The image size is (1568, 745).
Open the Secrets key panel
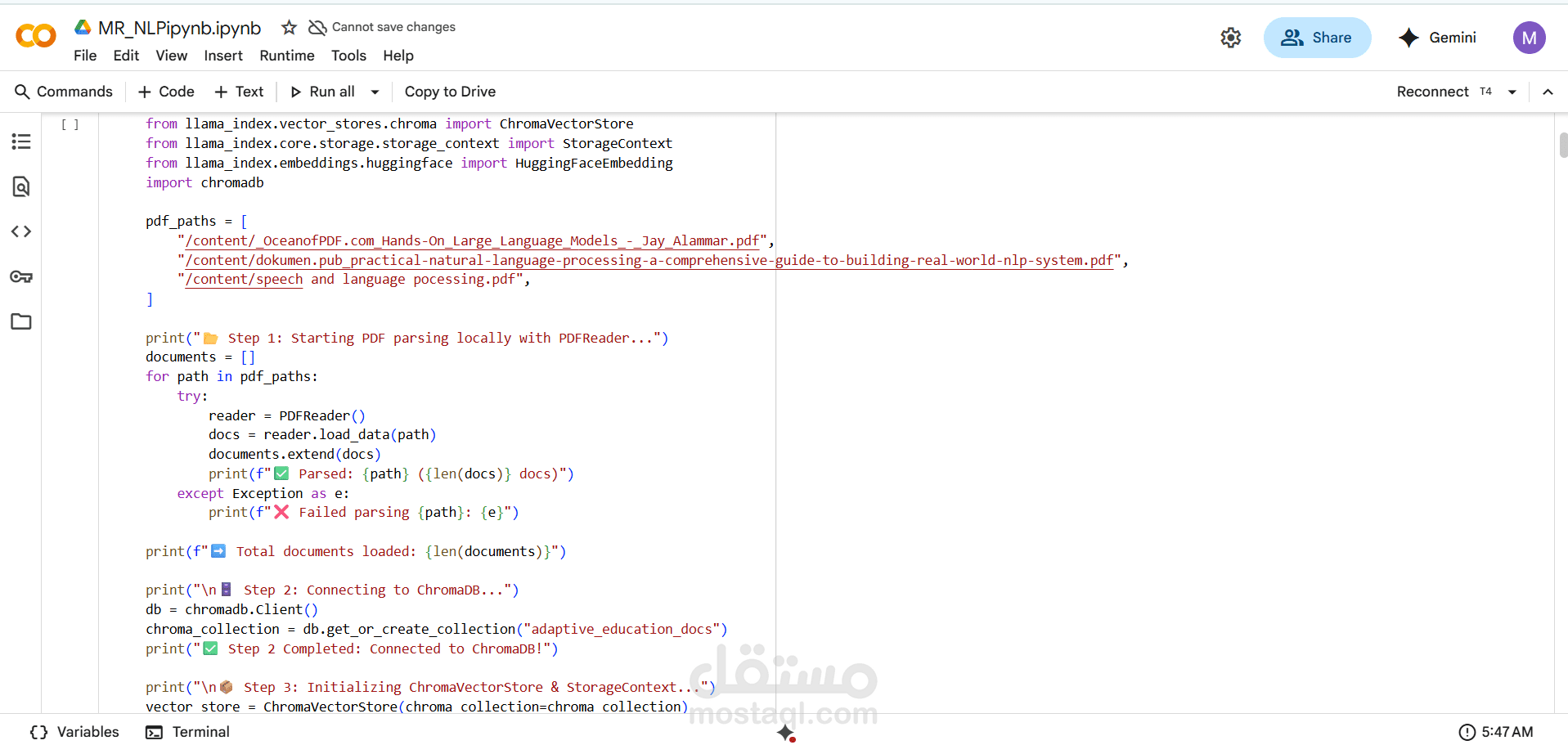[21, 276]
